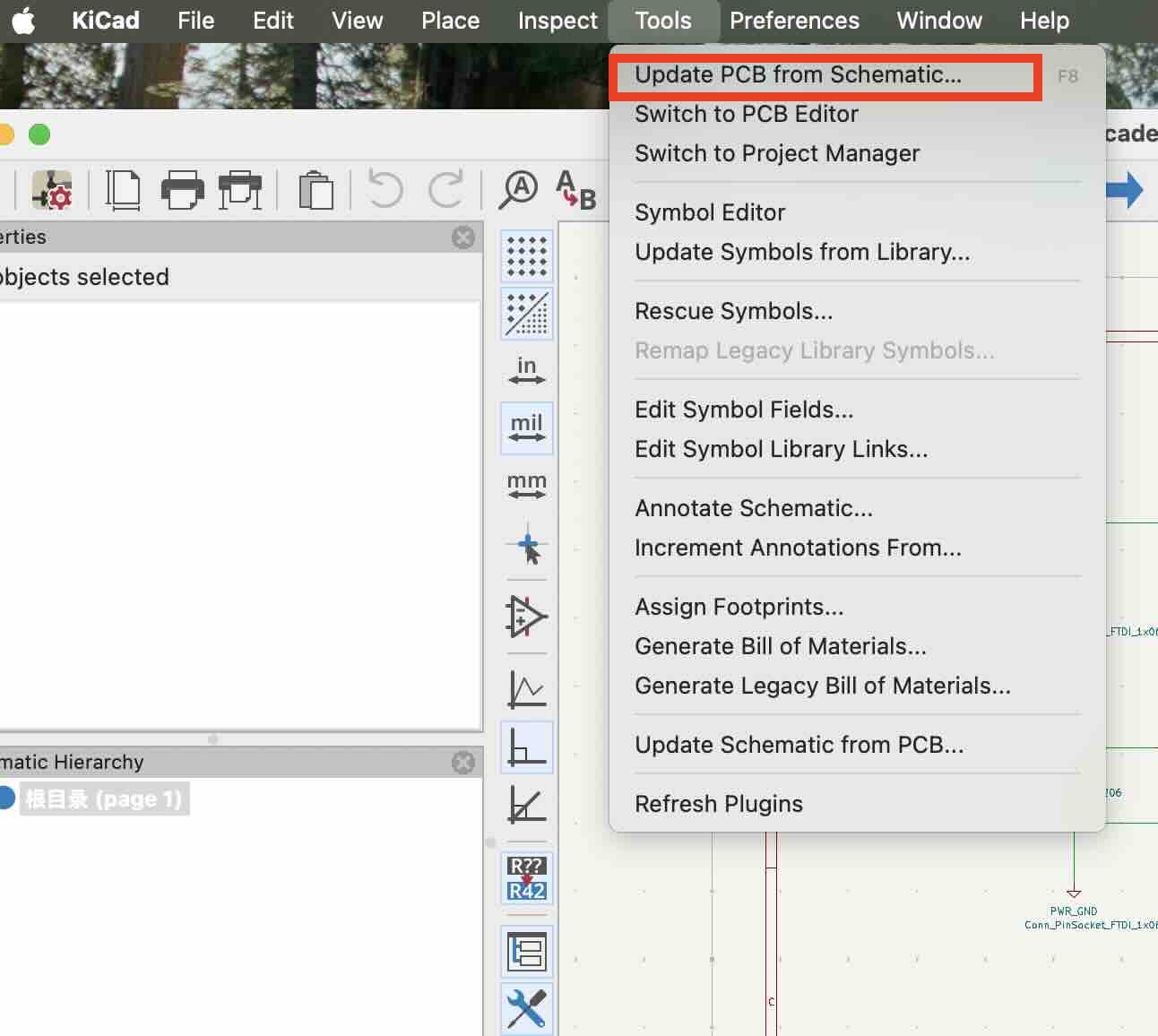Screen dimensions: 1158x1036
Task: Choose Update Symbols from Library
Action: pos(857,252)
